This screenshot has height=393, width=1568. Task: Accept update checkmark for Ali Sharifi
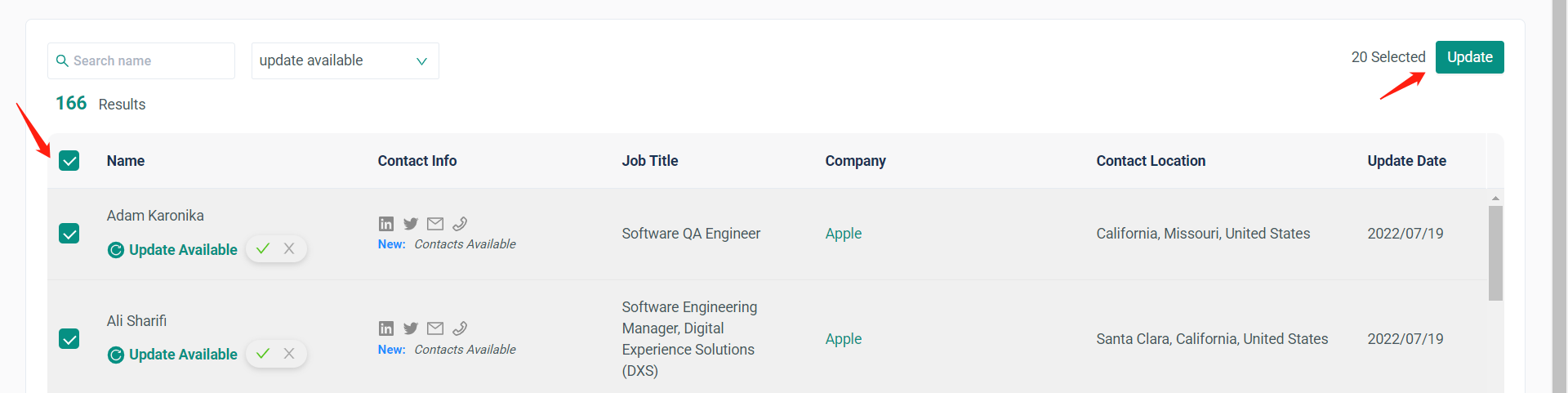coord(263,354)
